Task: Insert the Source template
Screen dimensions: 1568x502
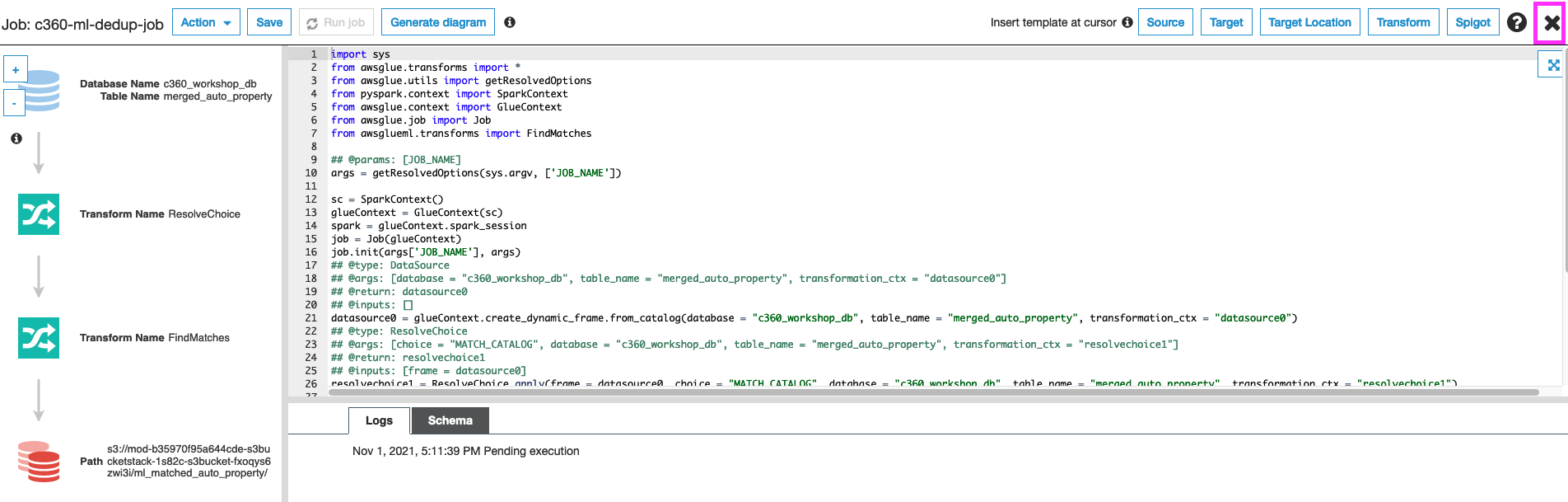Action: point(1165,22)
